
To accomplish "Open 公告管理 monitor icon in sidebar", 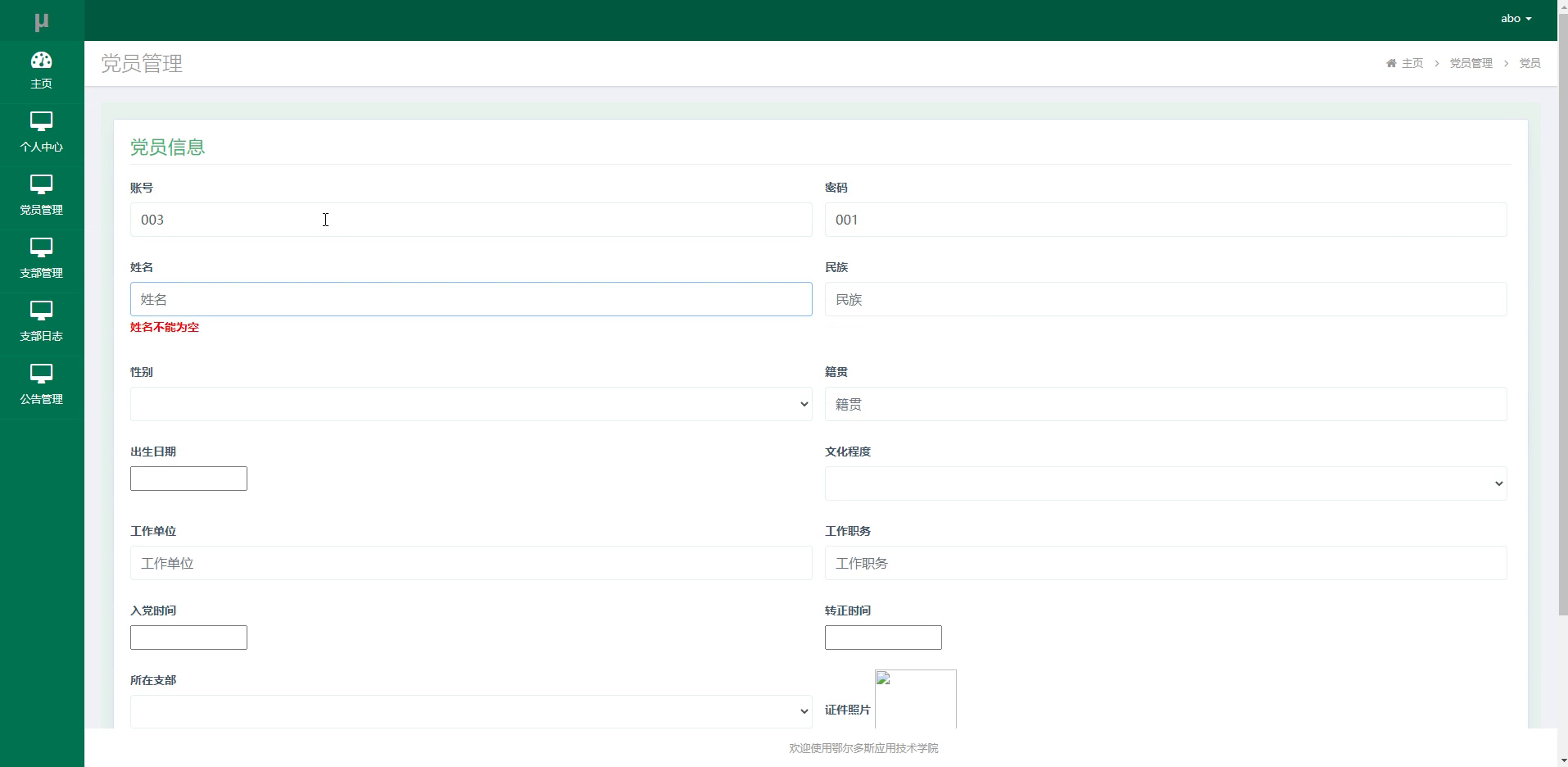I will (x=42, y=374).
